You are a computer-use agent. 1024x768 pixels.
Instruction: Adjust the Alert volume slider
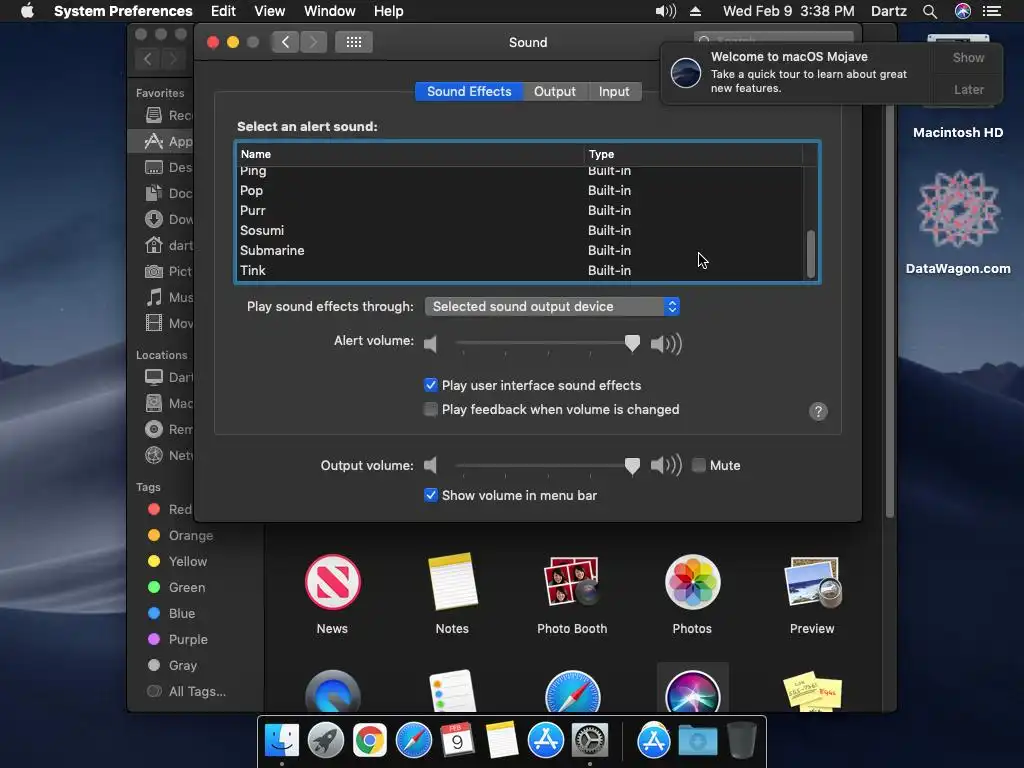click(x=632, y=343)
